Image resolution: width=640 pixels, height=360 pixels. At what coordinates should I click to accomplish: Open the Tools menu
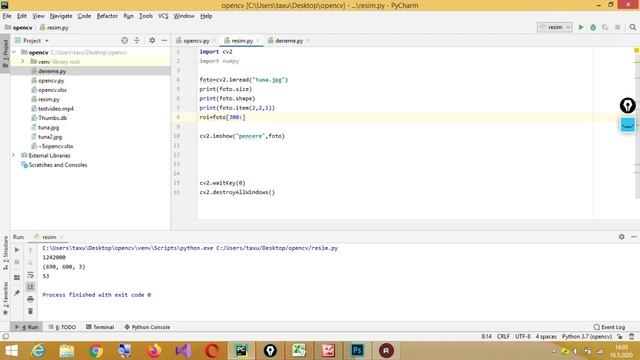(x=146, y=16)
